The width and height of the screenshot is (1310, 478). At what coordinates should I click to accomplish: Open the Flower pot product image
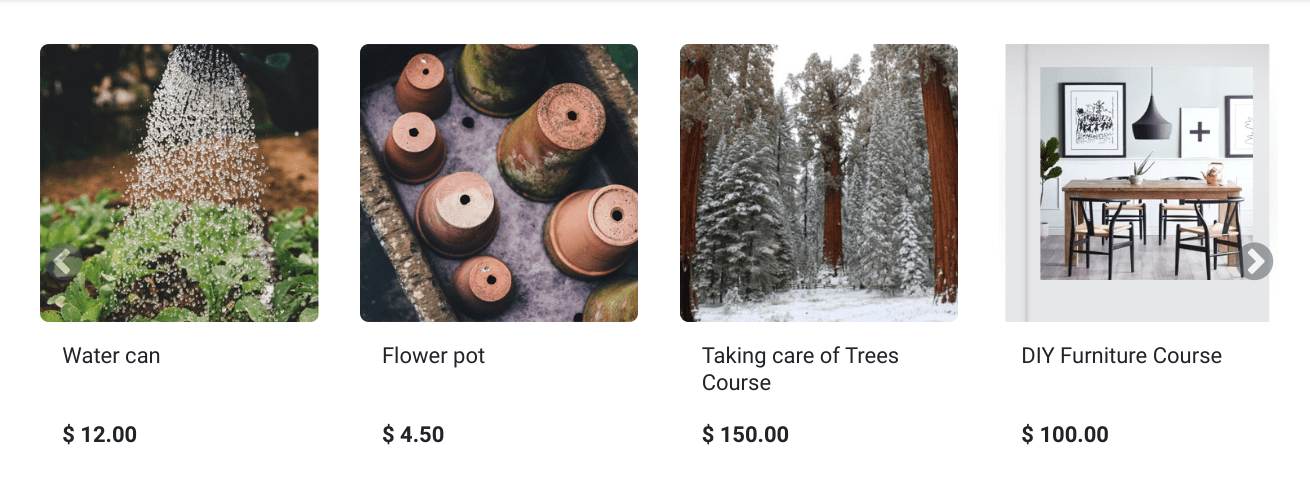pyautogui.click(x=498, y=182)
